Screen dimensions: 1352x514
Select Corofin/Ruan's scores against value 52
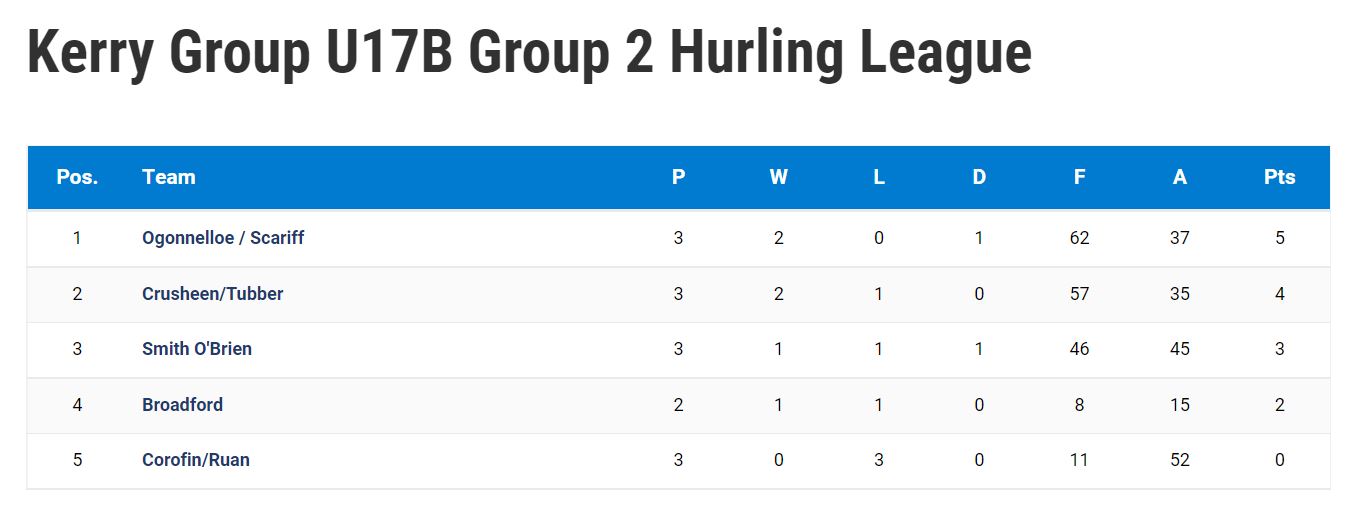[x=1179, y=460]
